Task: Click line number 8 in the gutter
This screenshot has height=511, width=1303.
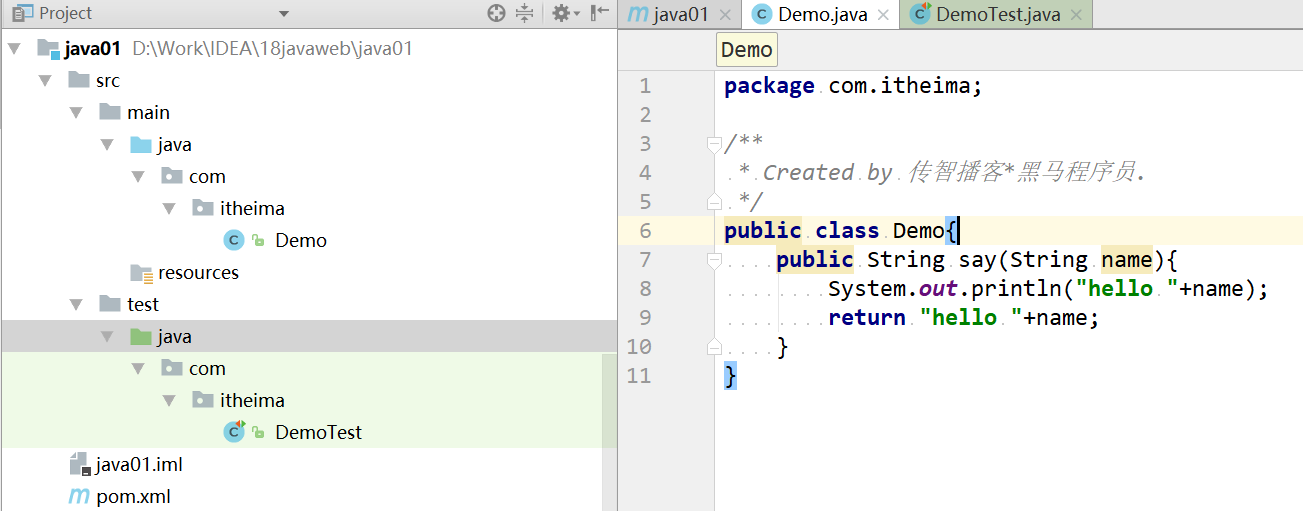Action: pyautogui.click(x=645, y=289)
